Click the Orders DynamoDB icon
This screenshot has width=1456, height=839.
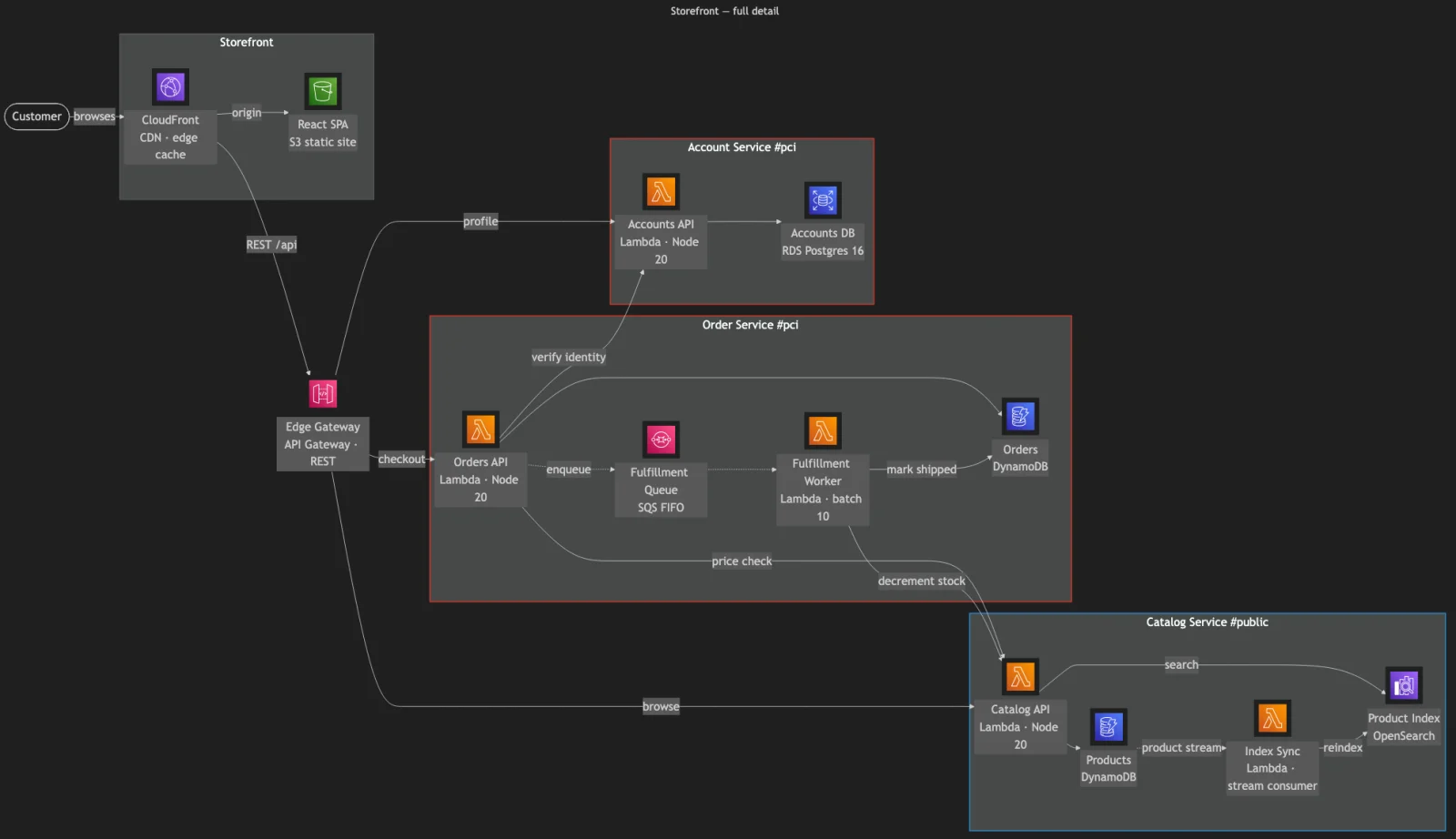click(1020, 417)
